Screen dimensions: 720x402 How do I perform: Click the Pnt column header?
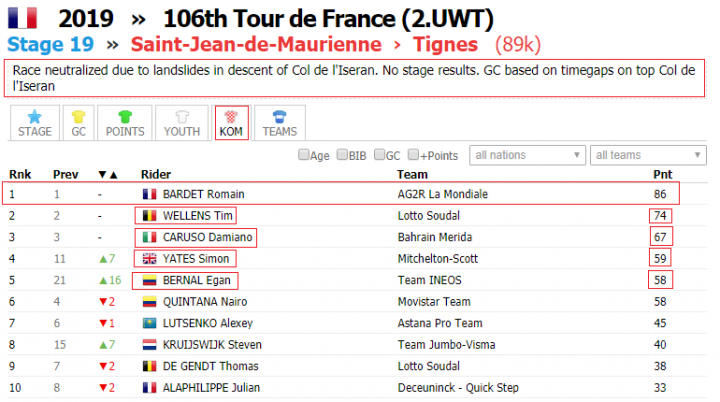point(663,175)
